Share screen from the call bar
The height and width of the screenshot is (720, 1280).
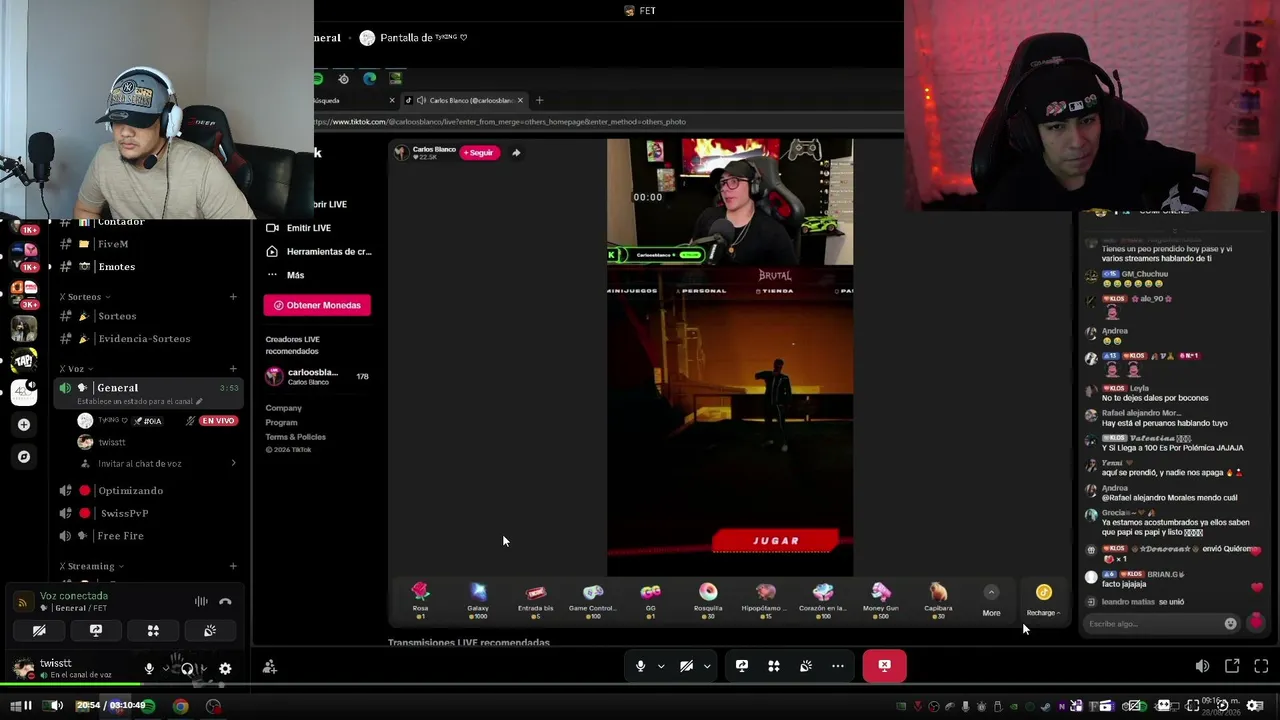[x=742, y=666]
